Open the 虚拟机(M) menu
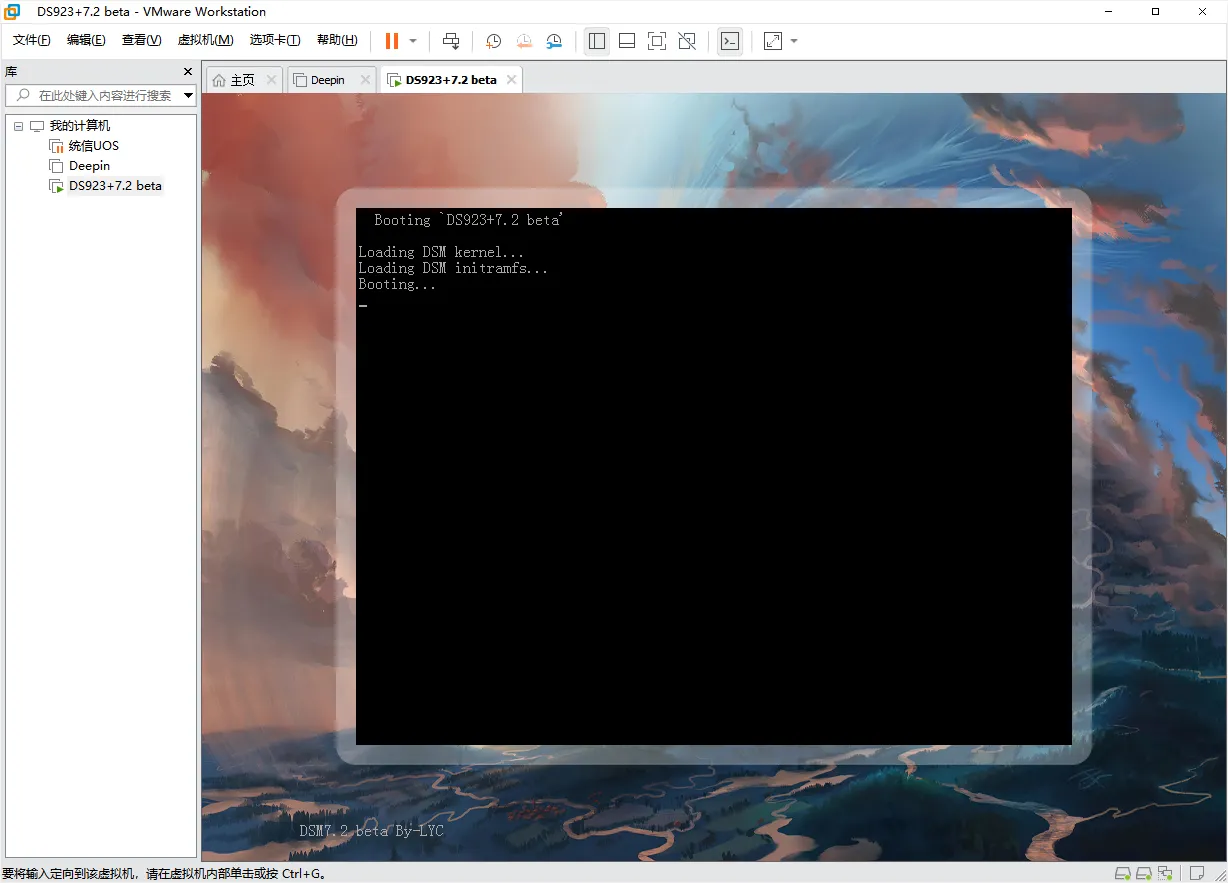The width and height of the screenshot is (1228, 883). pyautogui.click(x=205, y=40)
